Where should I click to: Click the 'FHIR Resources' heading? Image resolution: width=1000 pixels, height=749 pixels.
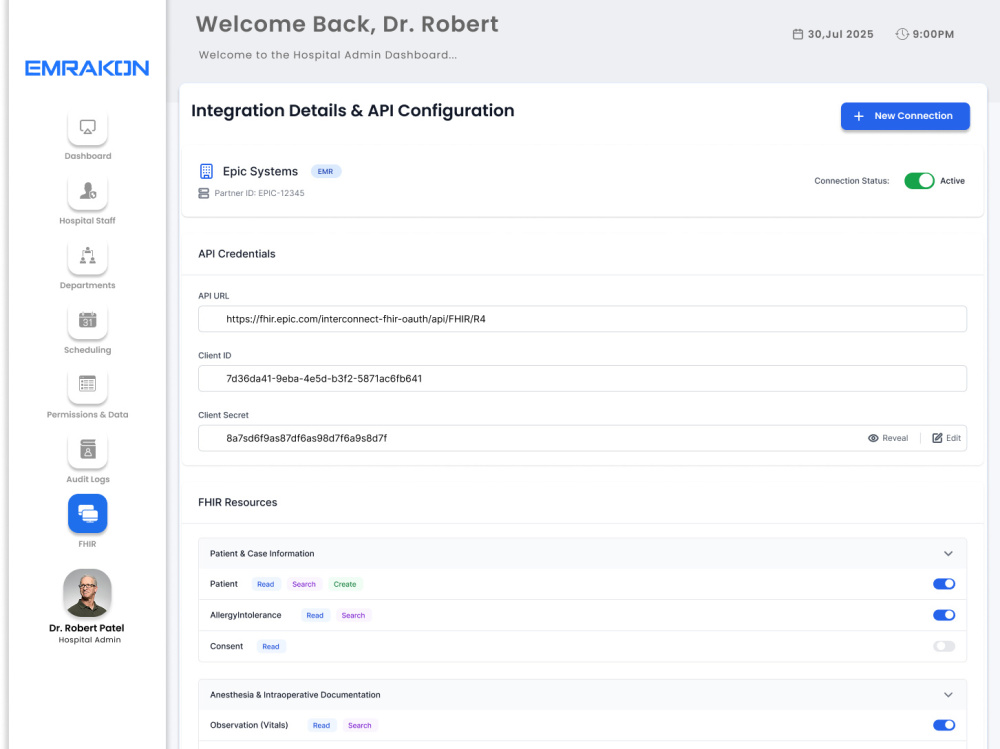[237, 502]
